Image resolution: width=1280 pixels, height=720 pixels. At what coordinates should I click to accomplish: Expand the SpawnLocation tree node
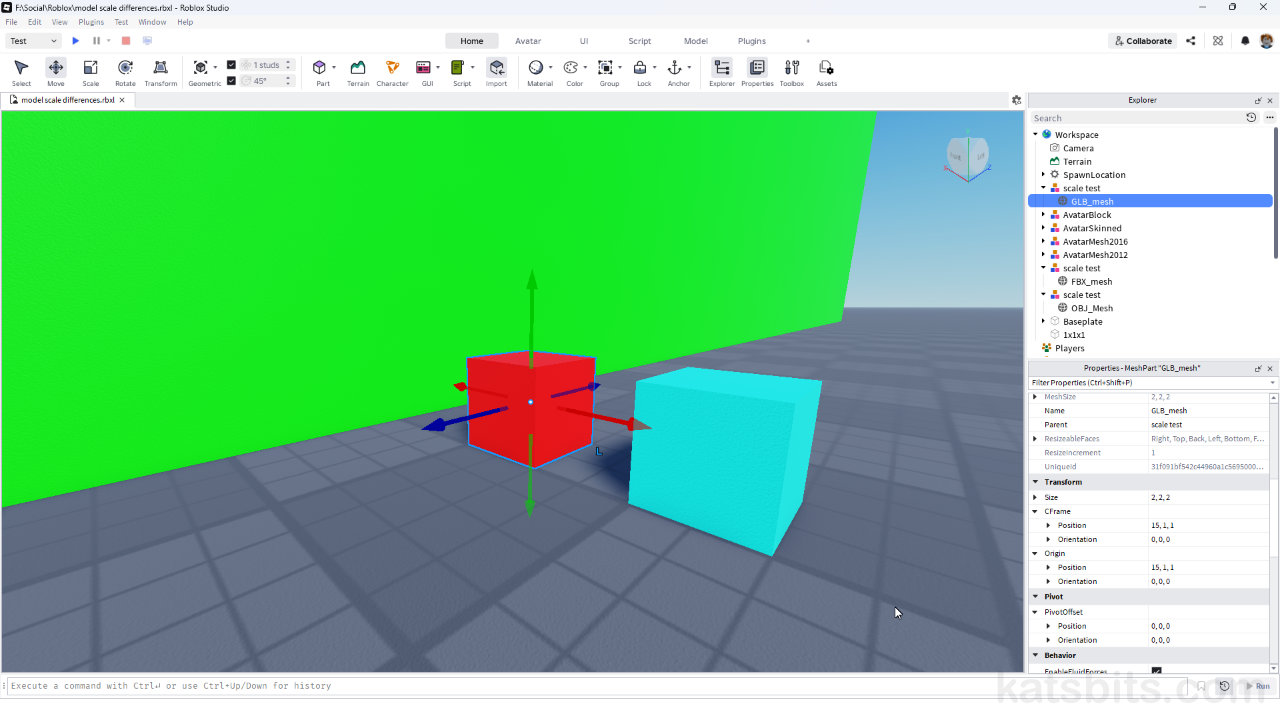tap(1043, 175)
